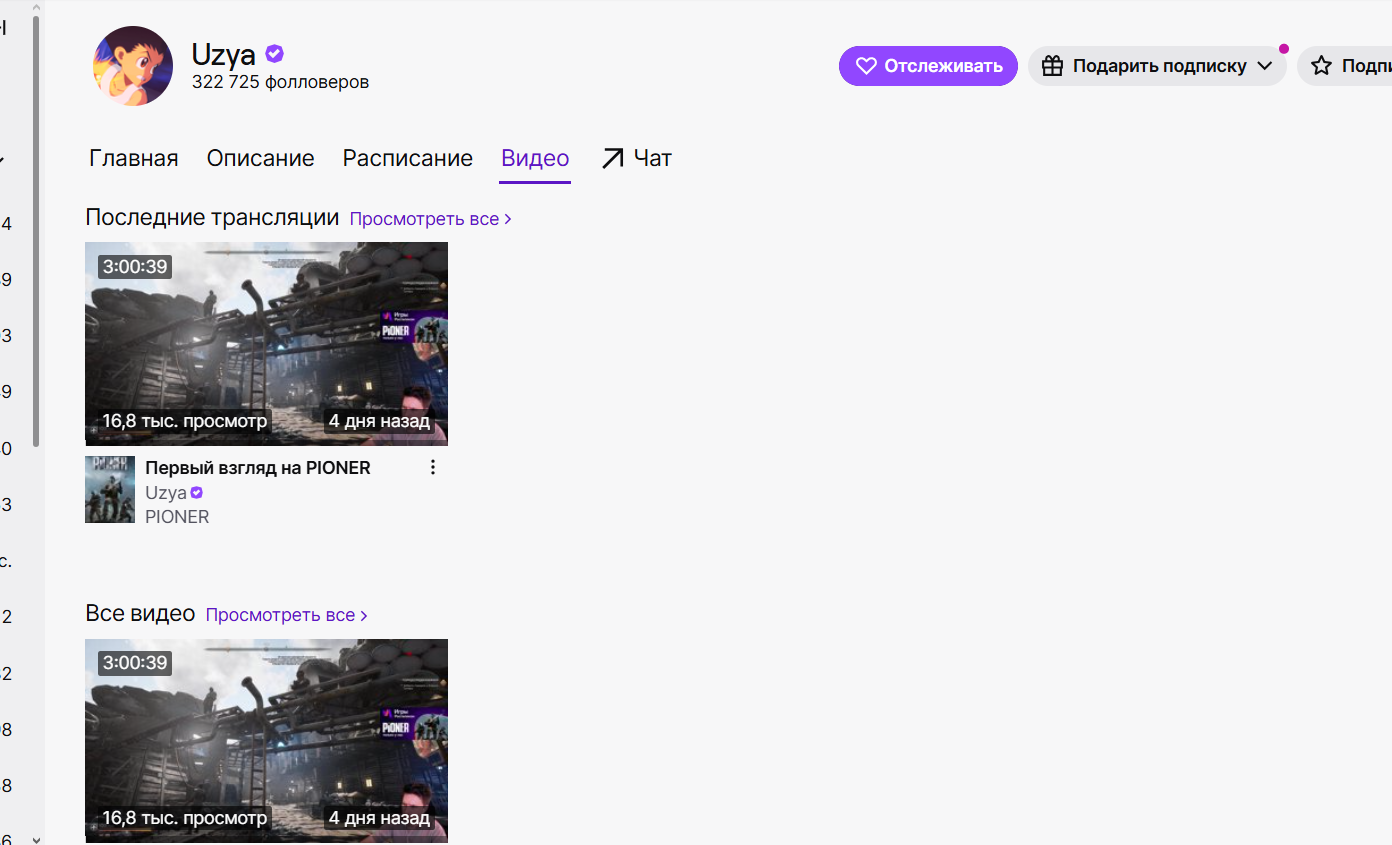Click 16,8 тыс. просмотр on the Последние трансляции video
Image resolution: width=1392 pixels, height=845 pixels.
(x=185, y=421)
